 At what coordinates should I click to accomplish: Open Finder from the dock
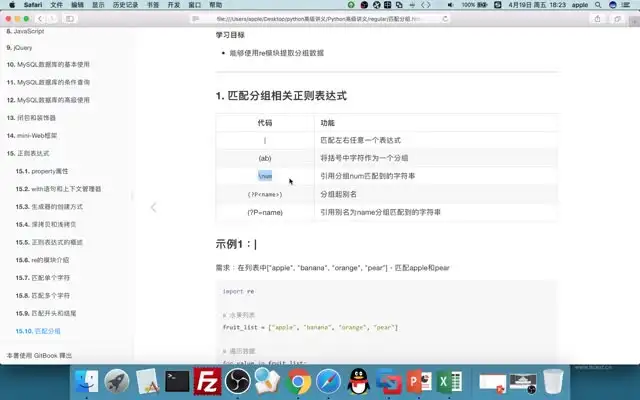click(x=87, y=382)
